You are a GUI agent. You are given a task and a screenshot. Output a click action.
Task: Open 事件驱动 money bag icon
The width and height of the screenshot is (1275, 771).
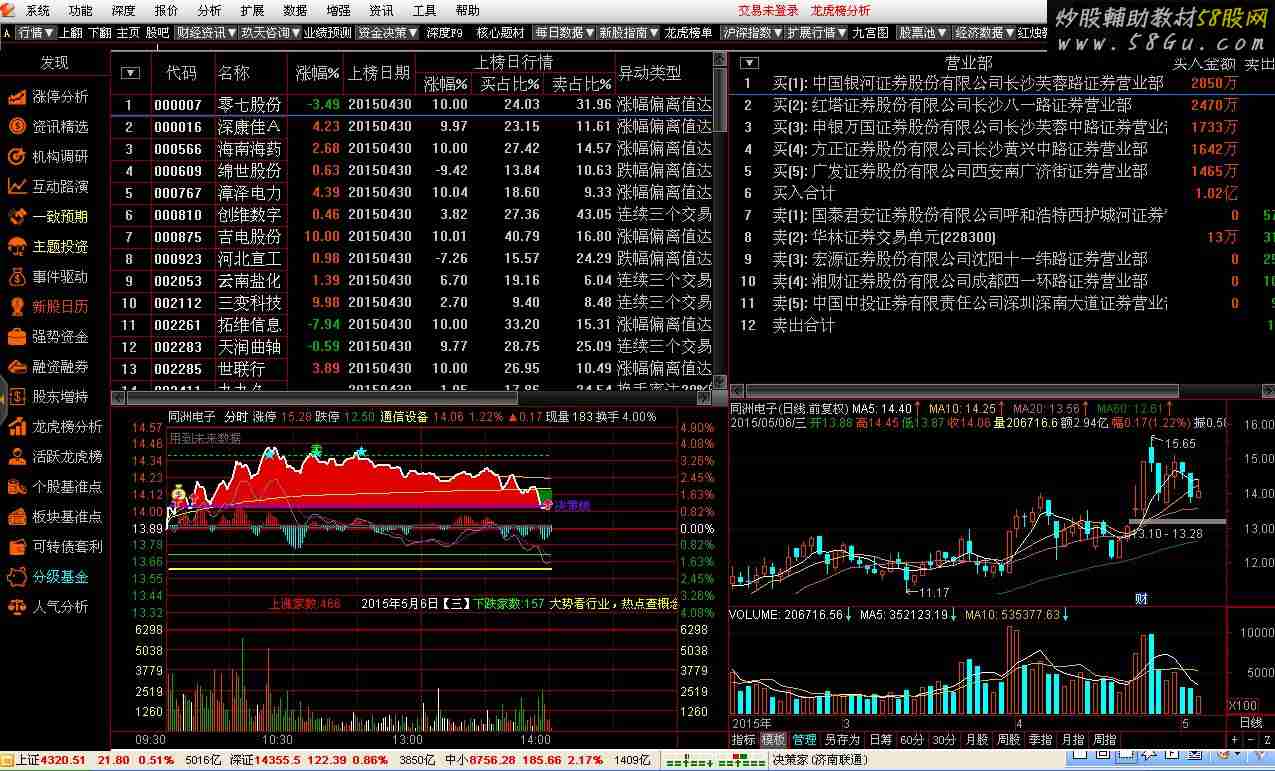(x=16, y=277)
